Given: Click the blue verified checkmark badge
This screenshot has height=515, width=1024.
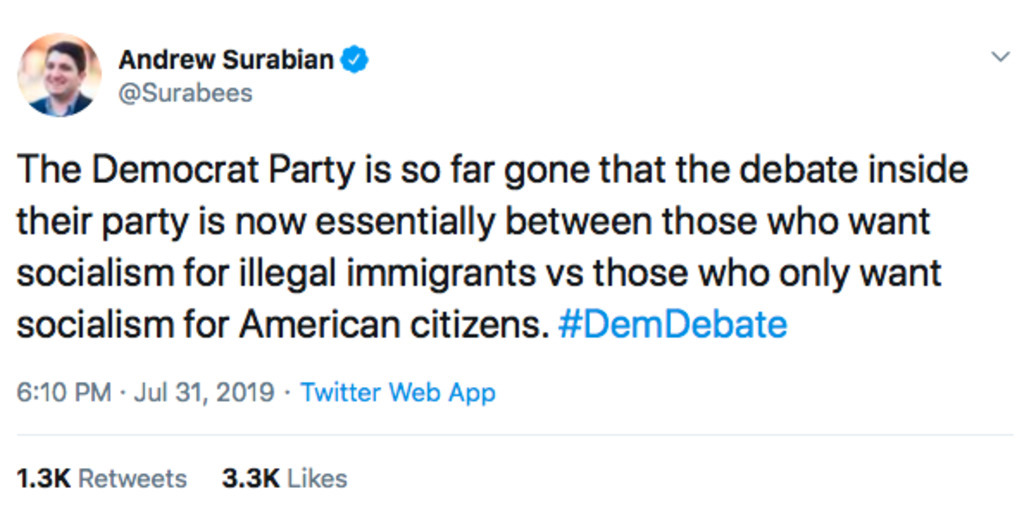Looking at the screenshot, I should pos(354,60).
